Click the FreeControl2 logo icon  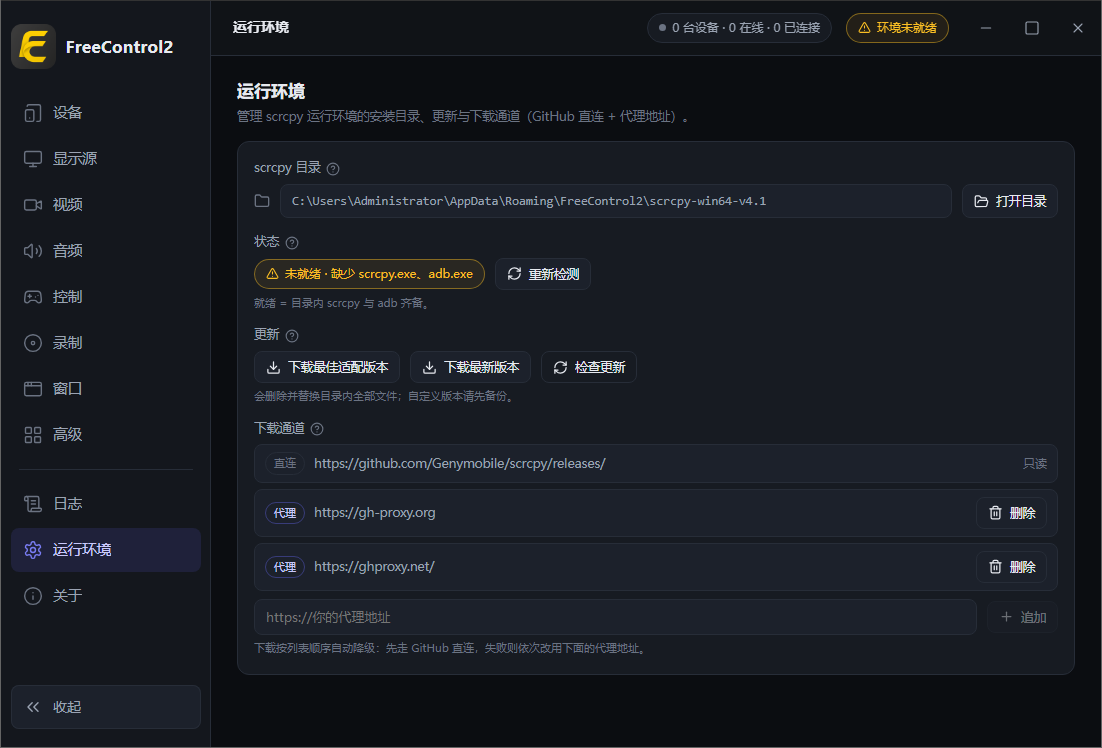pos(33,46)
